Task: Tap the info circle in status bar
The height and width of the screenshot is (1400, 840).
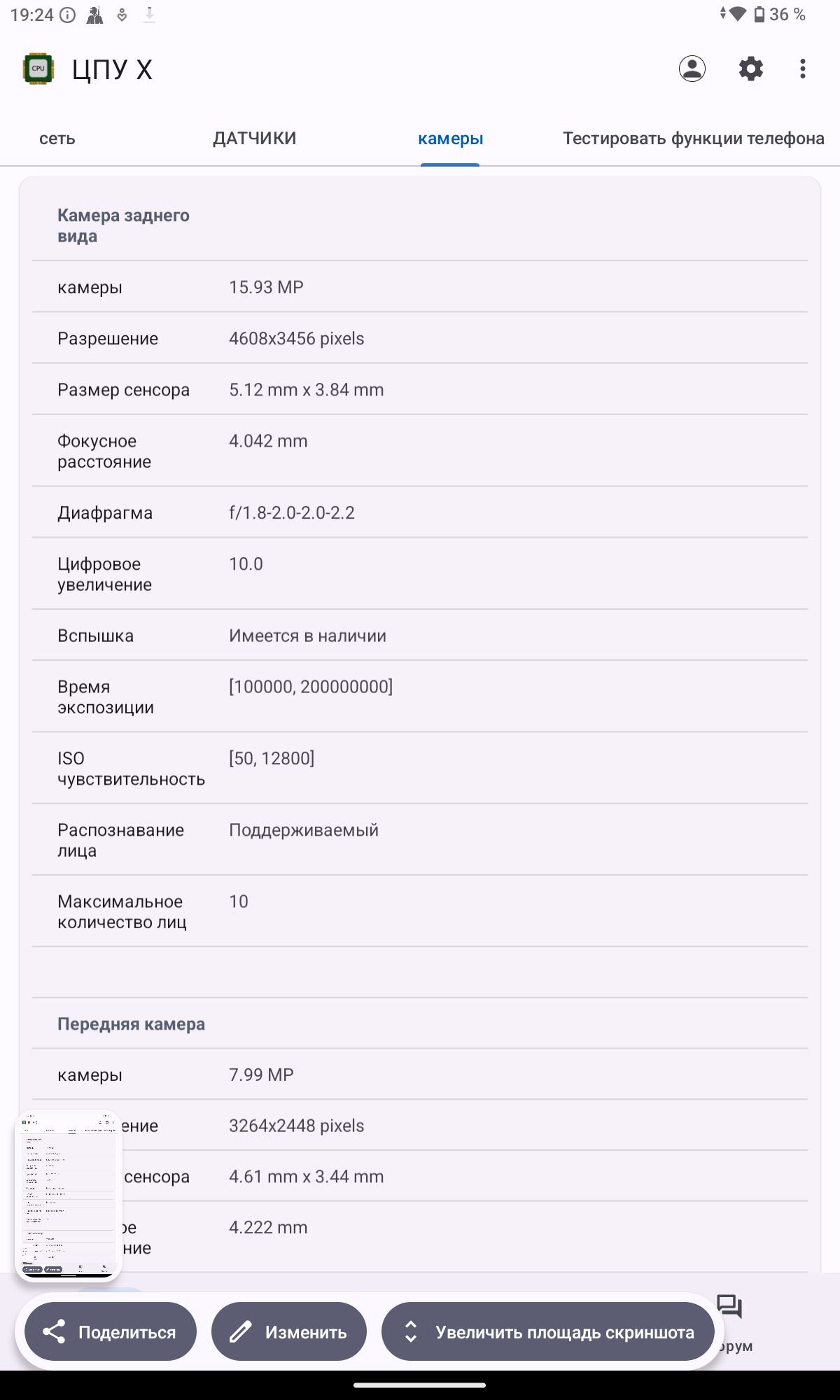Action: 68,15
